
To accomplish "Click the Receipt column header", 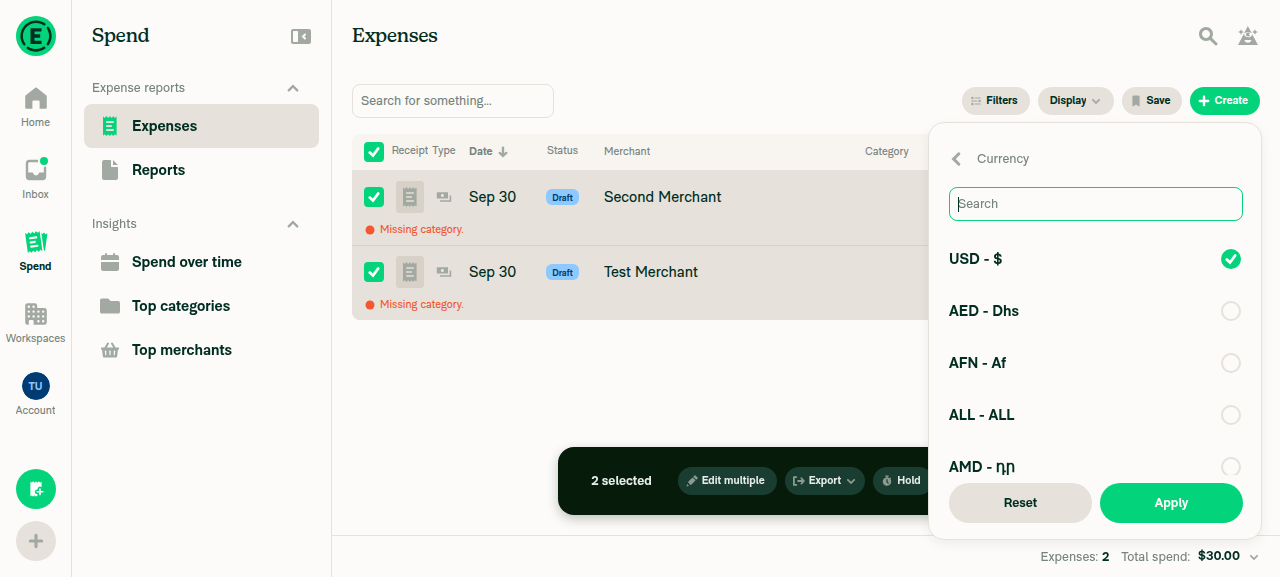I will [410, 151].
